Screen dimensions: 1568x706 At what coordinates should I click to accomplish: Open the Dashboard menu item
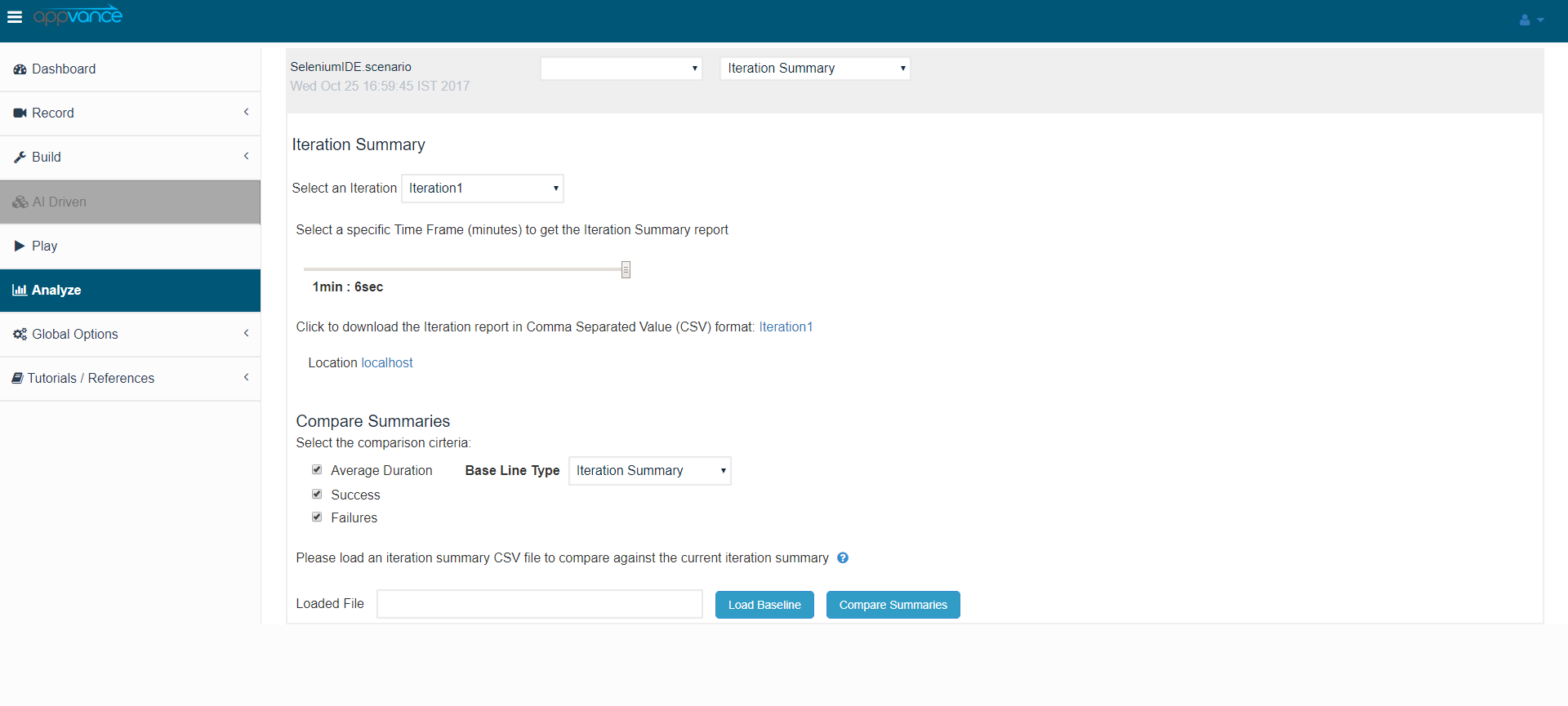coord(131,69)
